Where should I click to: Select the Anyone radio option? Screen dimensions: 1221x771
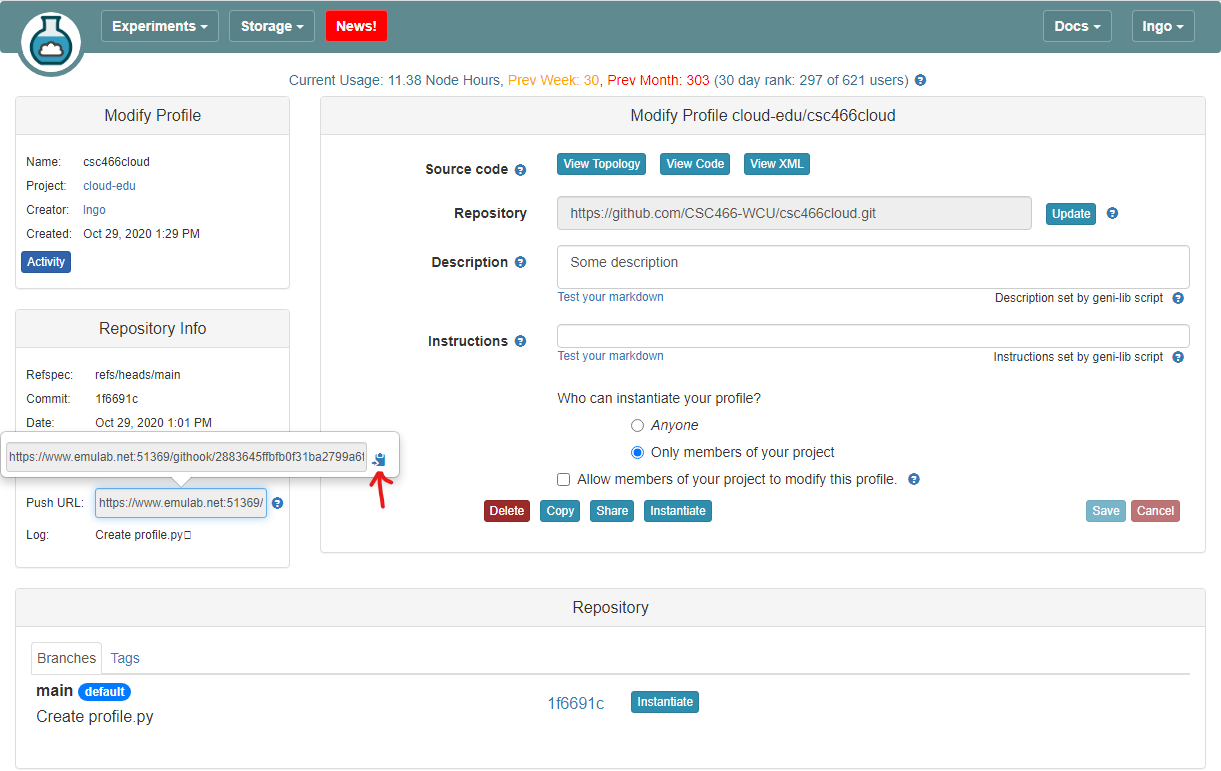click(x=637, y=426)
